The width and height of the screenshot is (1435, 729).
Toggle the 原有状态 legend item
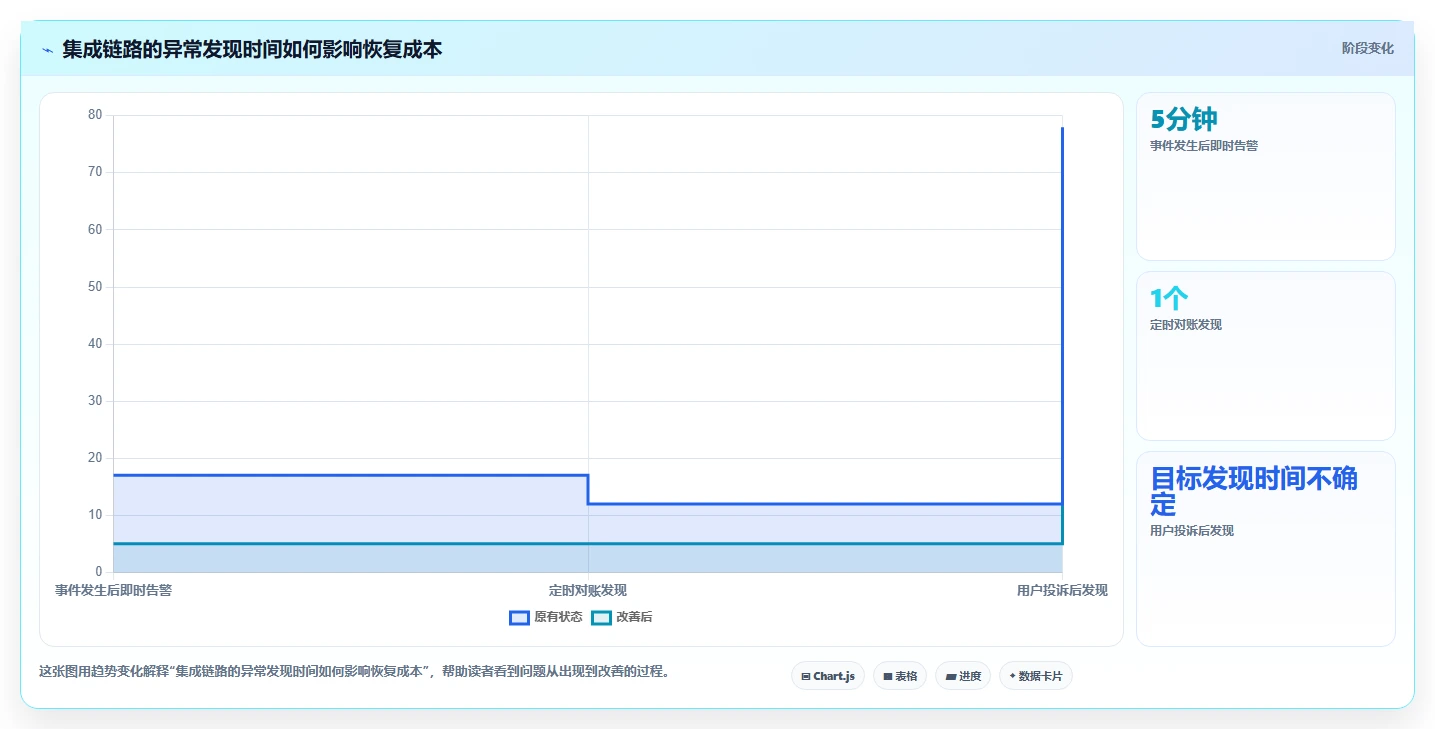pos(546,617)
